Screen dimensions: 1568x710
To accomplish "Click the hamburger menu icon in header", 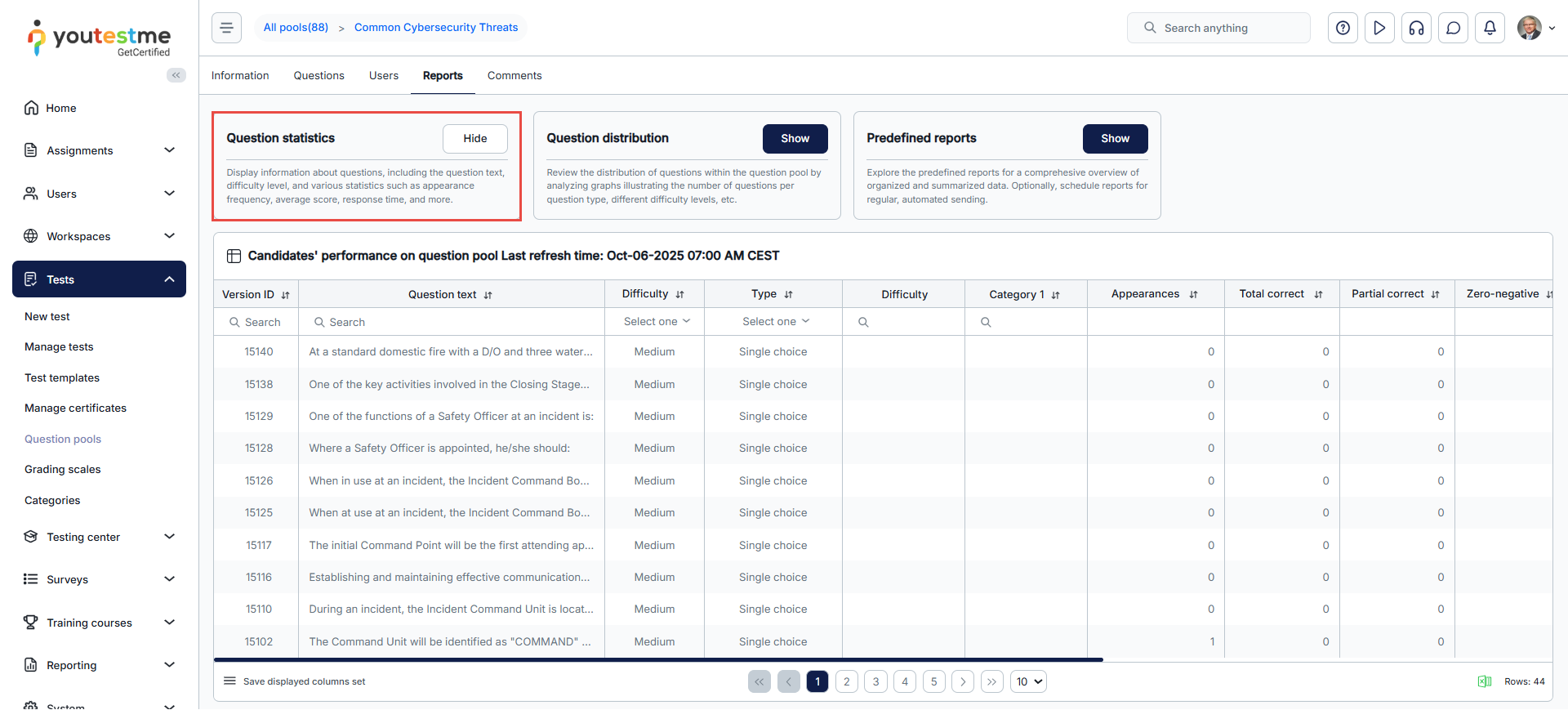I will coord(226,28).
